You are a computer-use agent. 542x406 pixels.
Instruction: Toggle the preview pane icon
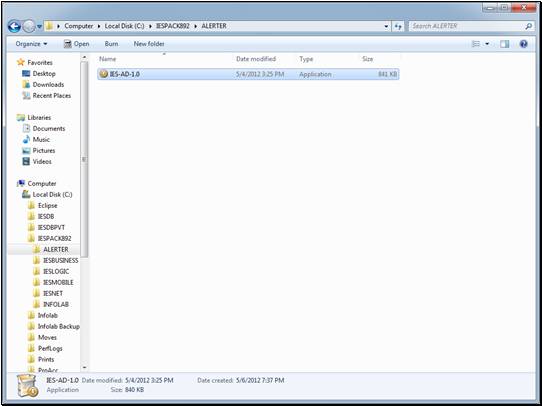coord(504,44)
